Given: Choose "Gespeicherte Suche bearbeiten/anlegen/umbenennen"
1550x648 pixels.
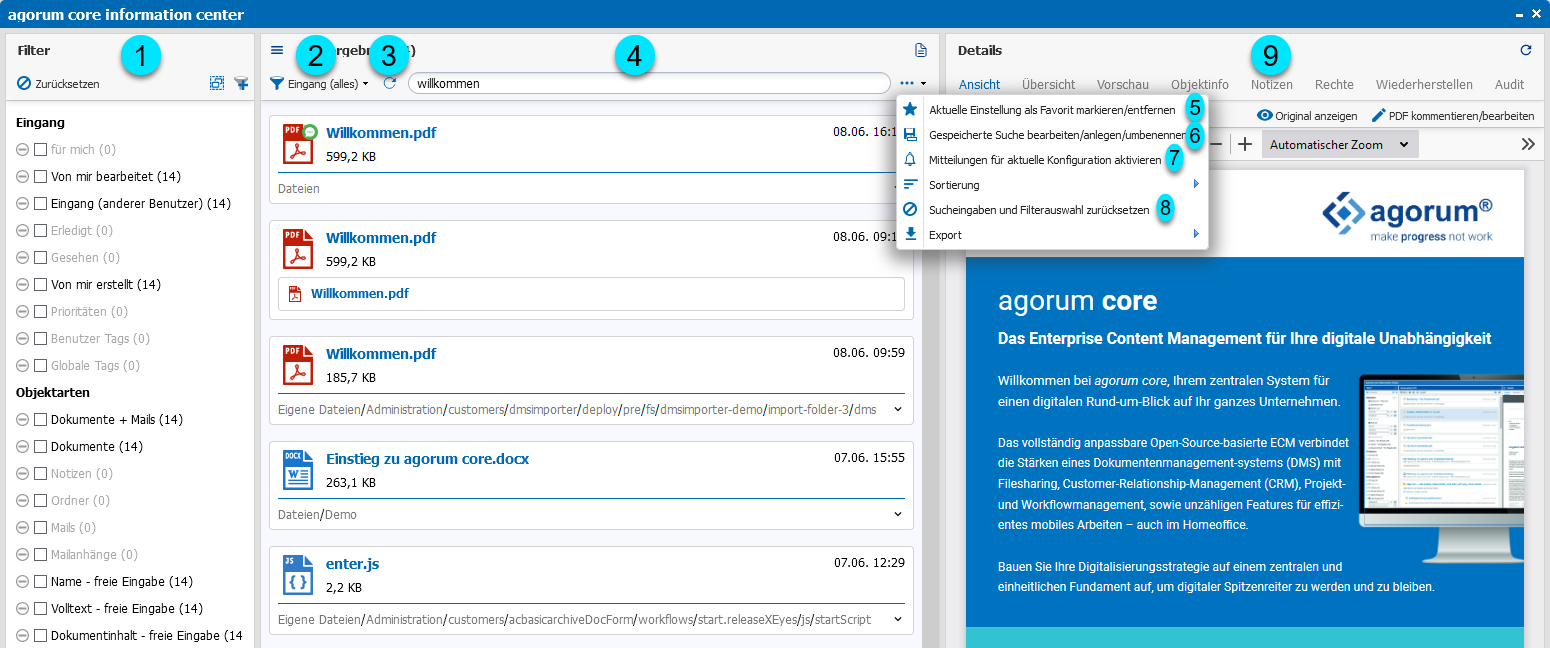Looking at the screenshot, I should pyautogui.click(x=1052, y=135).
